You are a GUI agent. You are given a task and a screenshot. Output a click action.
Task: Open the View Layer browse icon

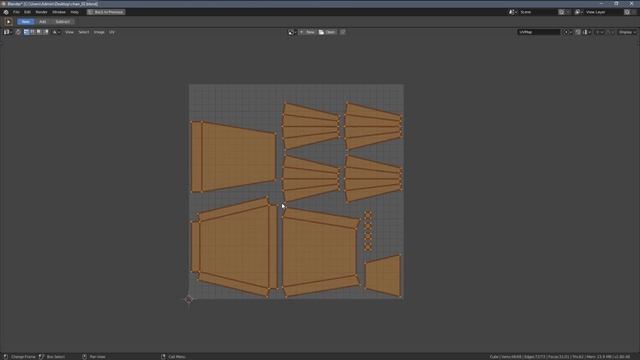click(x=578, y=12)
